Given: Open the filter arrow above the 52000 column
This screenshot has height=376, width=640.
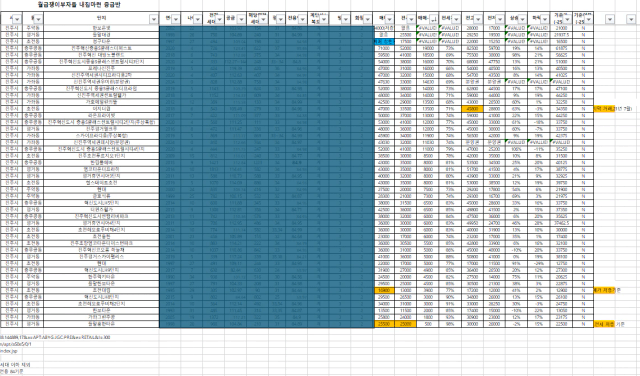Looking at the screenshot, I should [412, 19].
